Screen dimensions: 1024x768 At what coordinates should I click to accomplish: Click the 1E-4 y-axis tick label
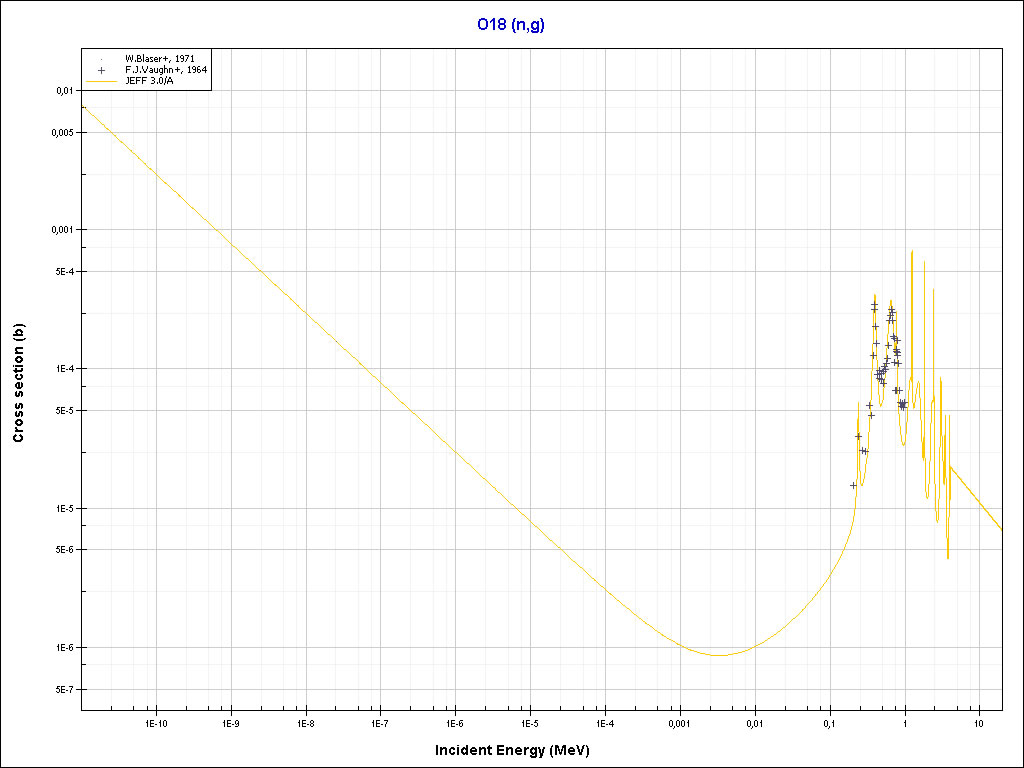coord(63,369)
